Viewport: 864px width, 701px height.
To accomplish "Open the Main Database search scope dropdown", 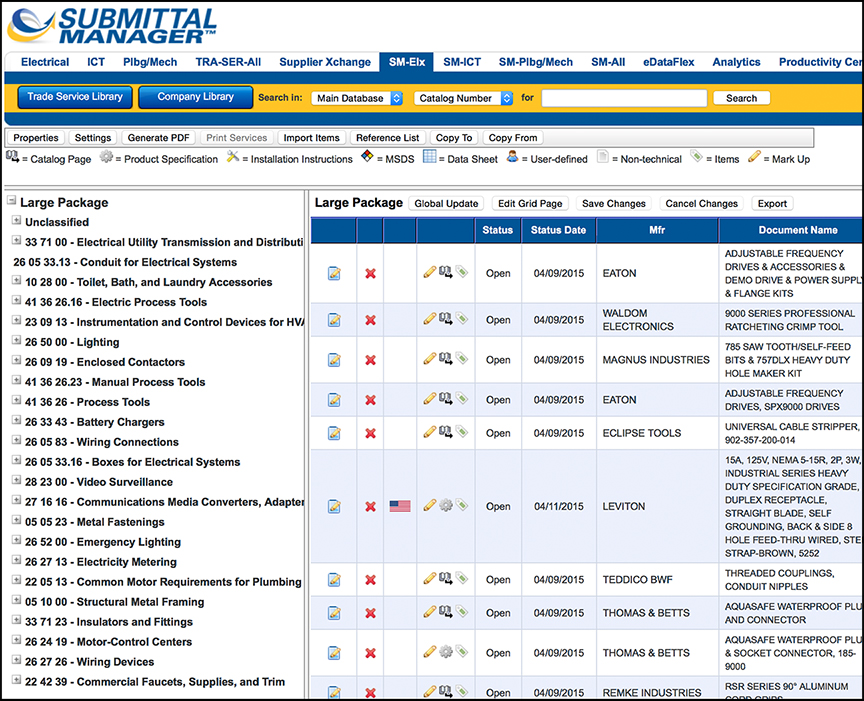I will coord(357,98).
